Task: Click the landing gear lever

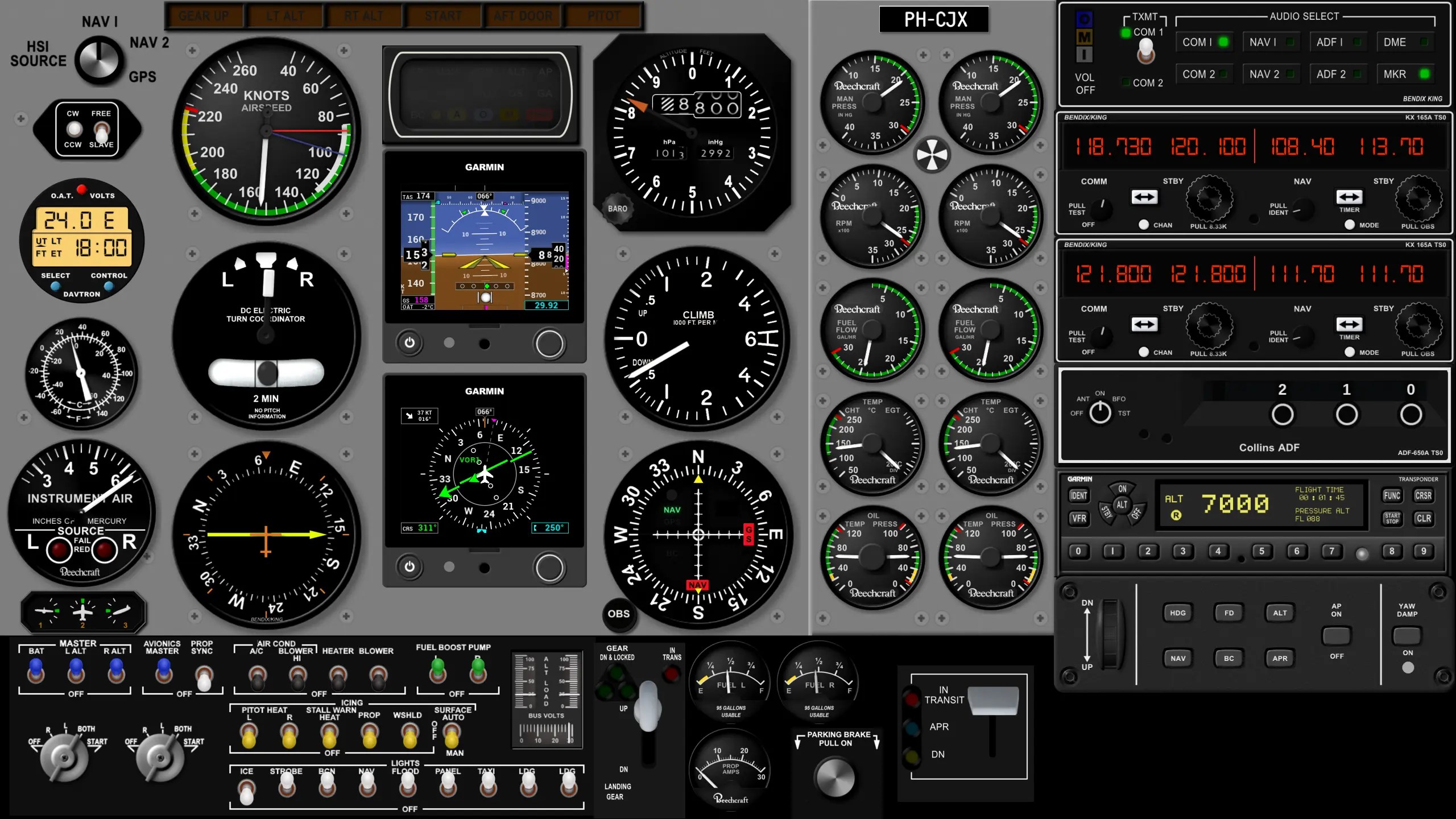Action: pyautogui.click(x=648, y=708)
